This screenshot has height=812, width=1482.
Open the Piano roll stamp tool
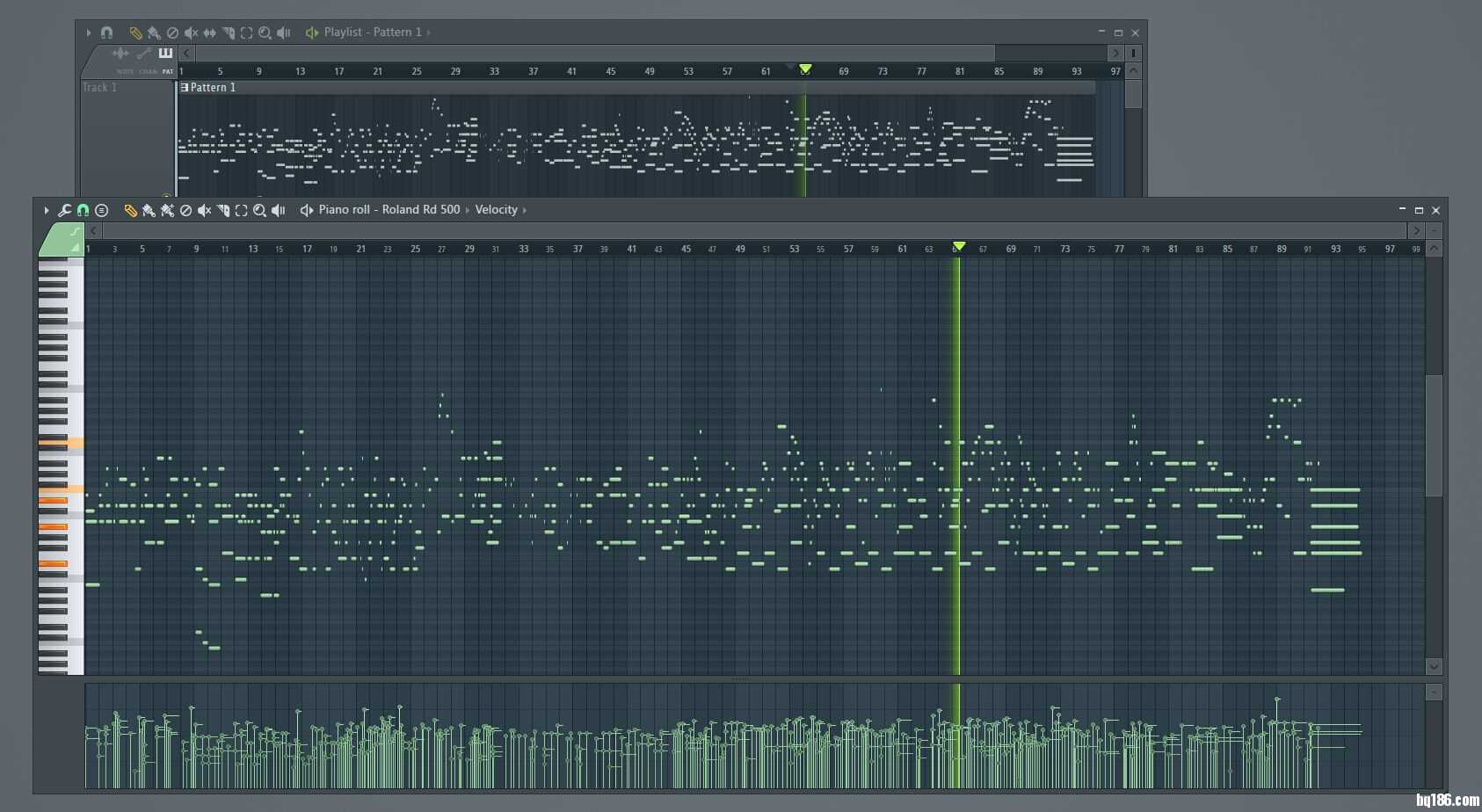pos(101,210)
